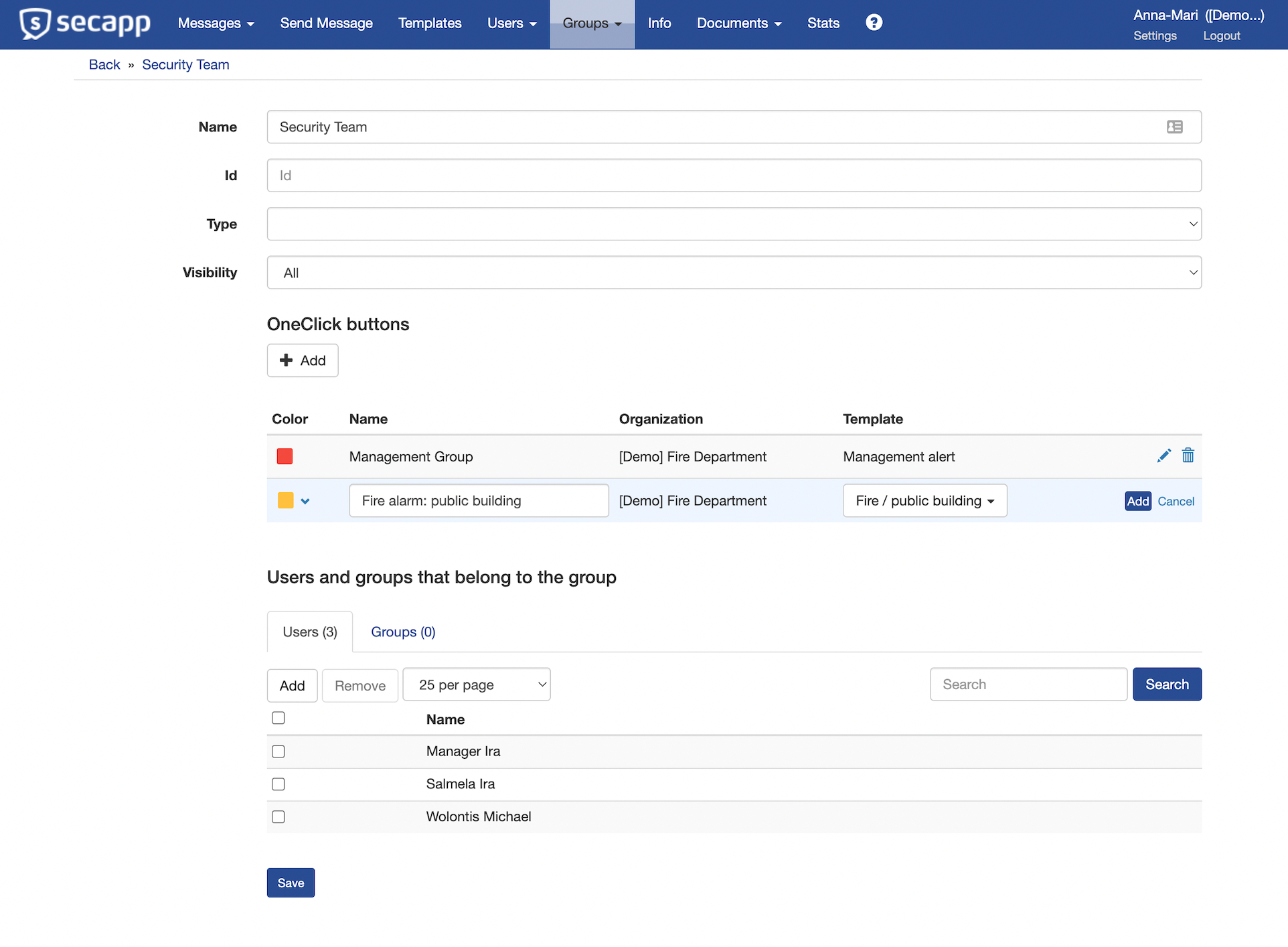Open the Type dropdown
Screen dimensions: 1288x947
click(x=734, y=224)
